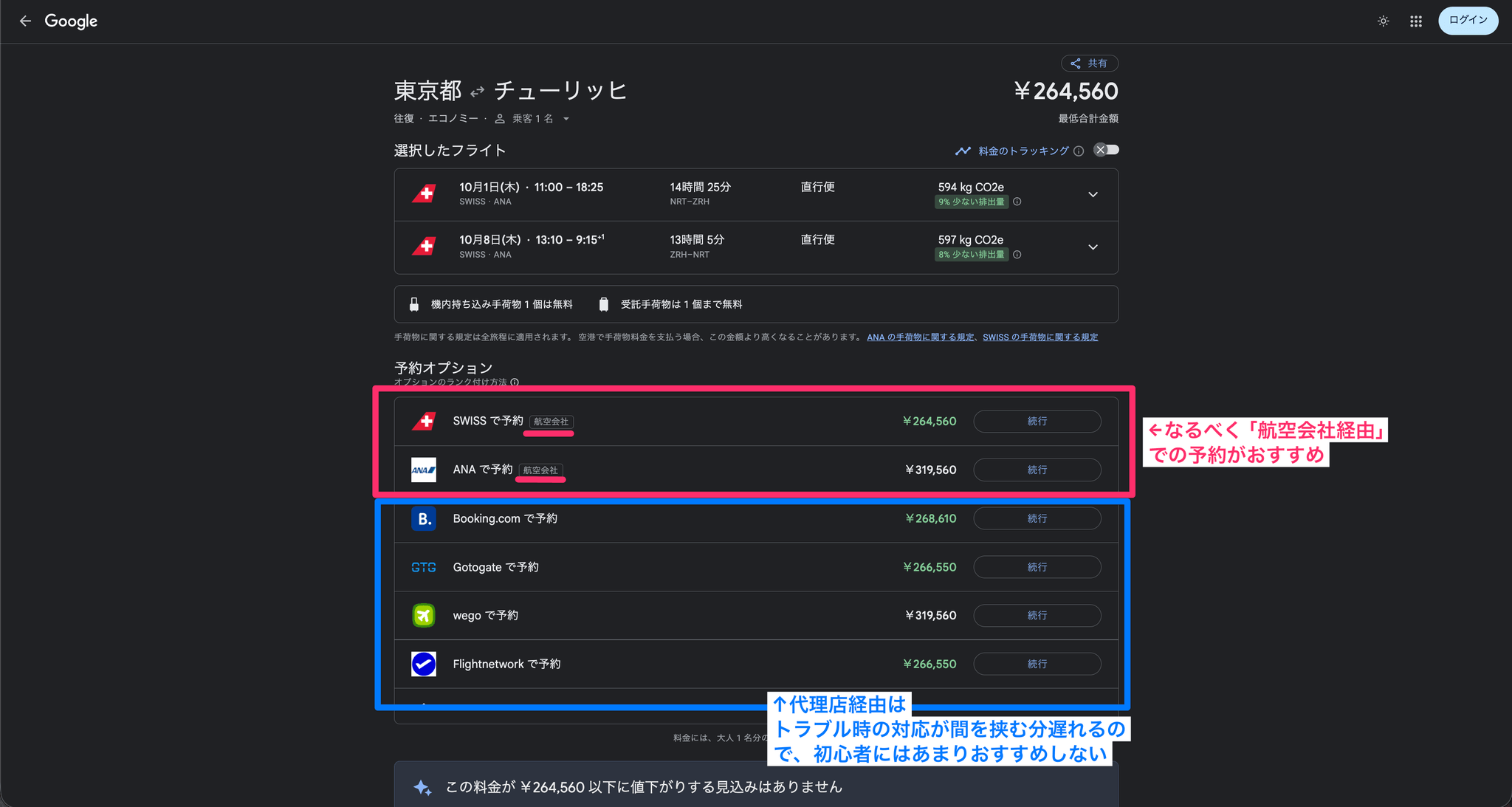Click SWISS logo on the 10月8日 flight
The image size is (1512, 807).
[424, 247]
